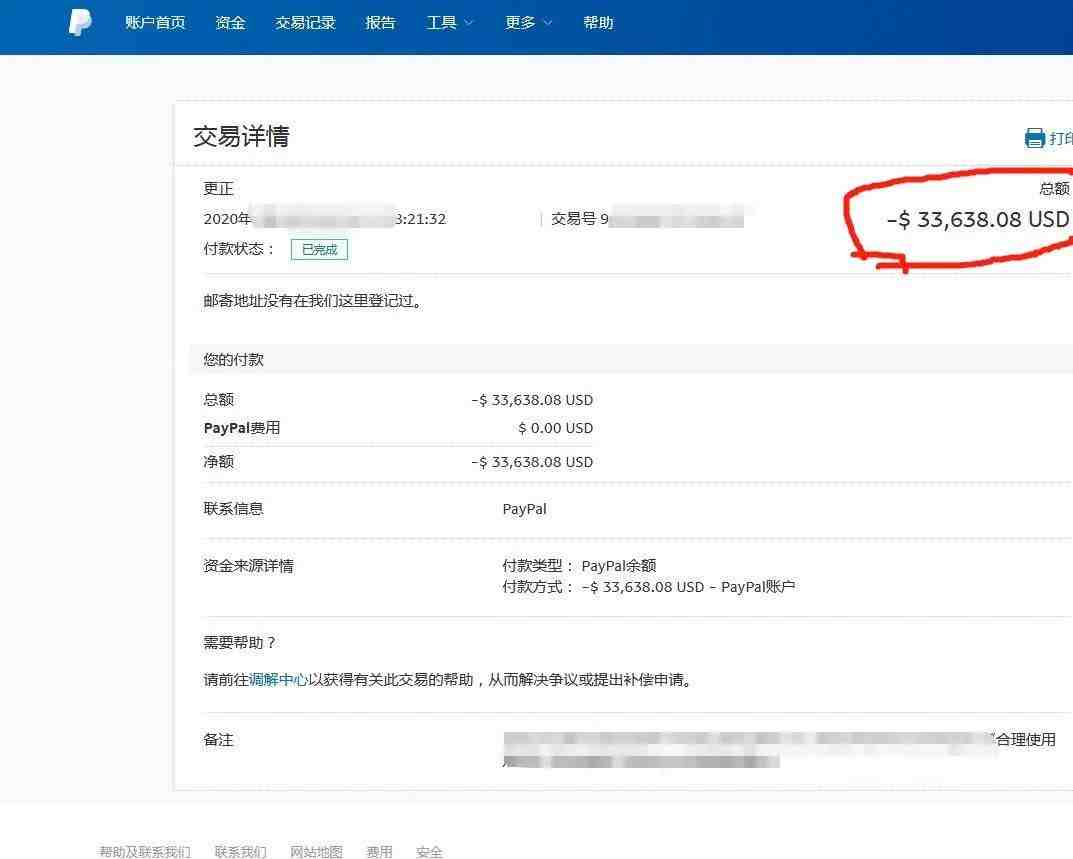The image size is (1073, 859).
Task: Click the 付款状态 label
Action: pos(238,248)
